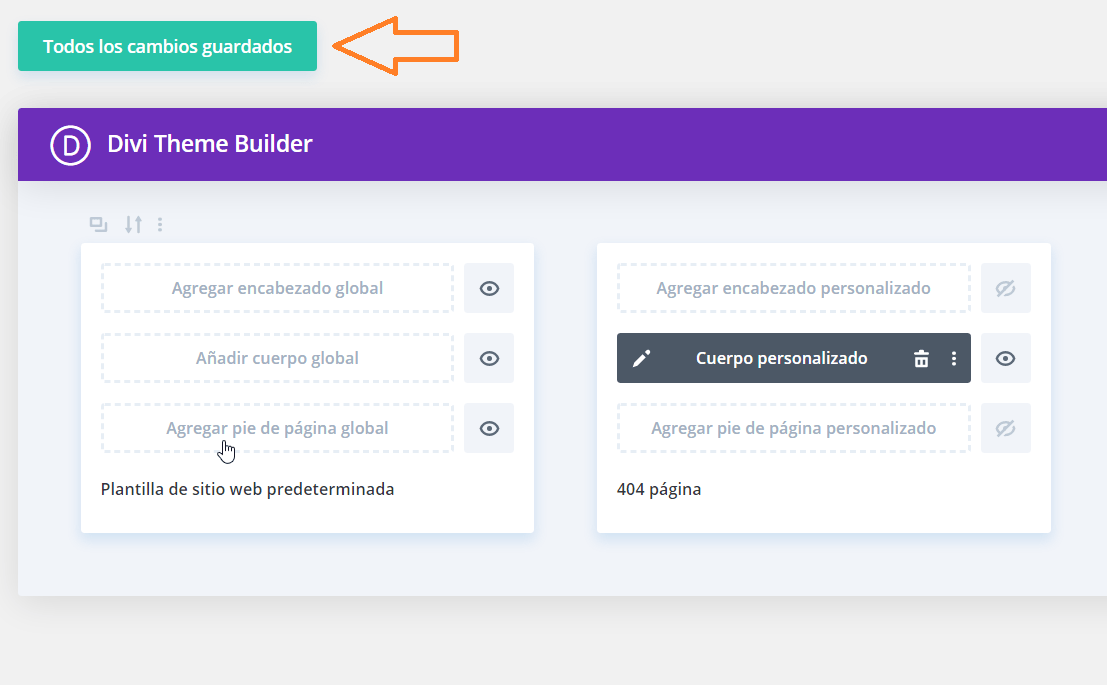Delete Cuerpo personalizado with the trash icon
The width and height of the screenshot is (1107, 685).
(921, 359)
